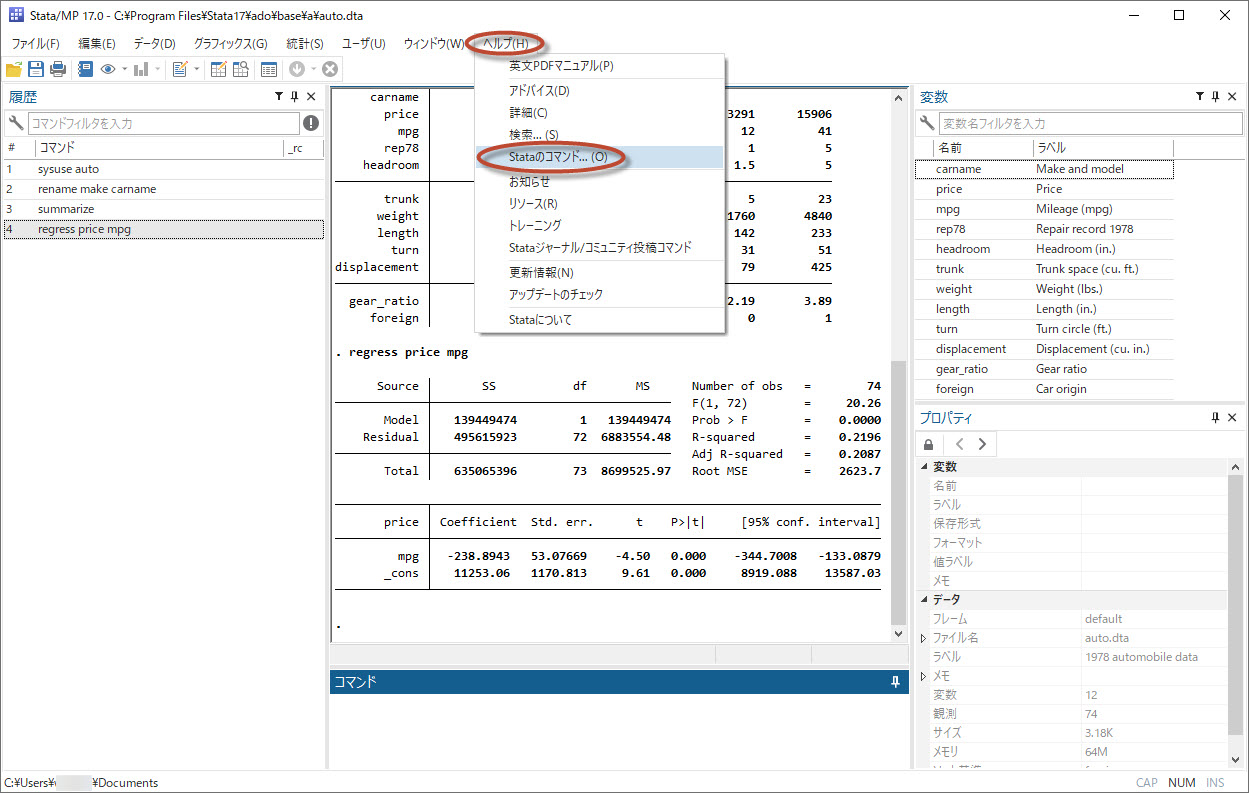Close the プロパティ properties panel
The width and height of the screenshot is (1249, 793).
(1232, 418)
